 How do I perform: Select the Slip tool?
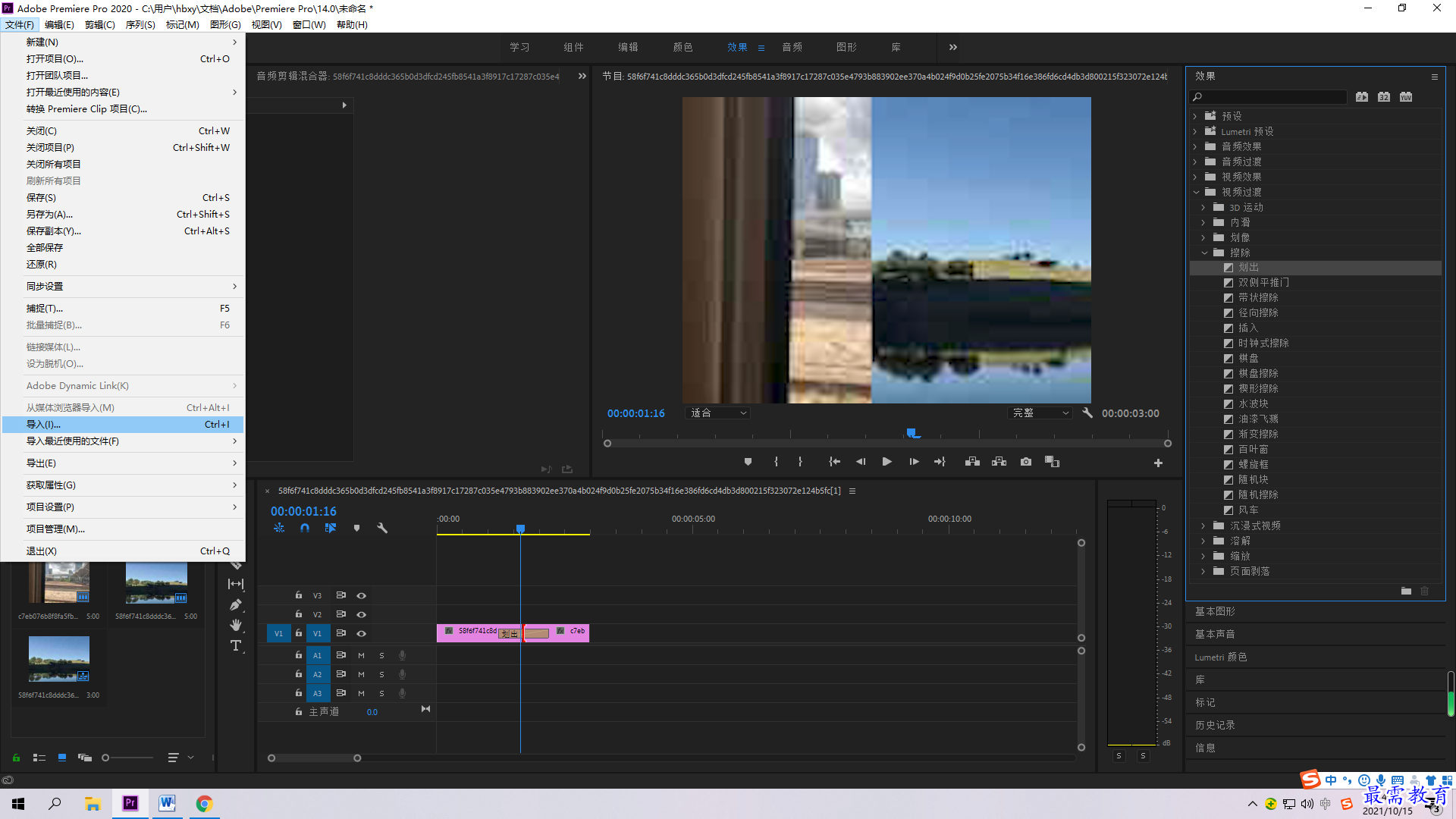click(x=236, y=584)
